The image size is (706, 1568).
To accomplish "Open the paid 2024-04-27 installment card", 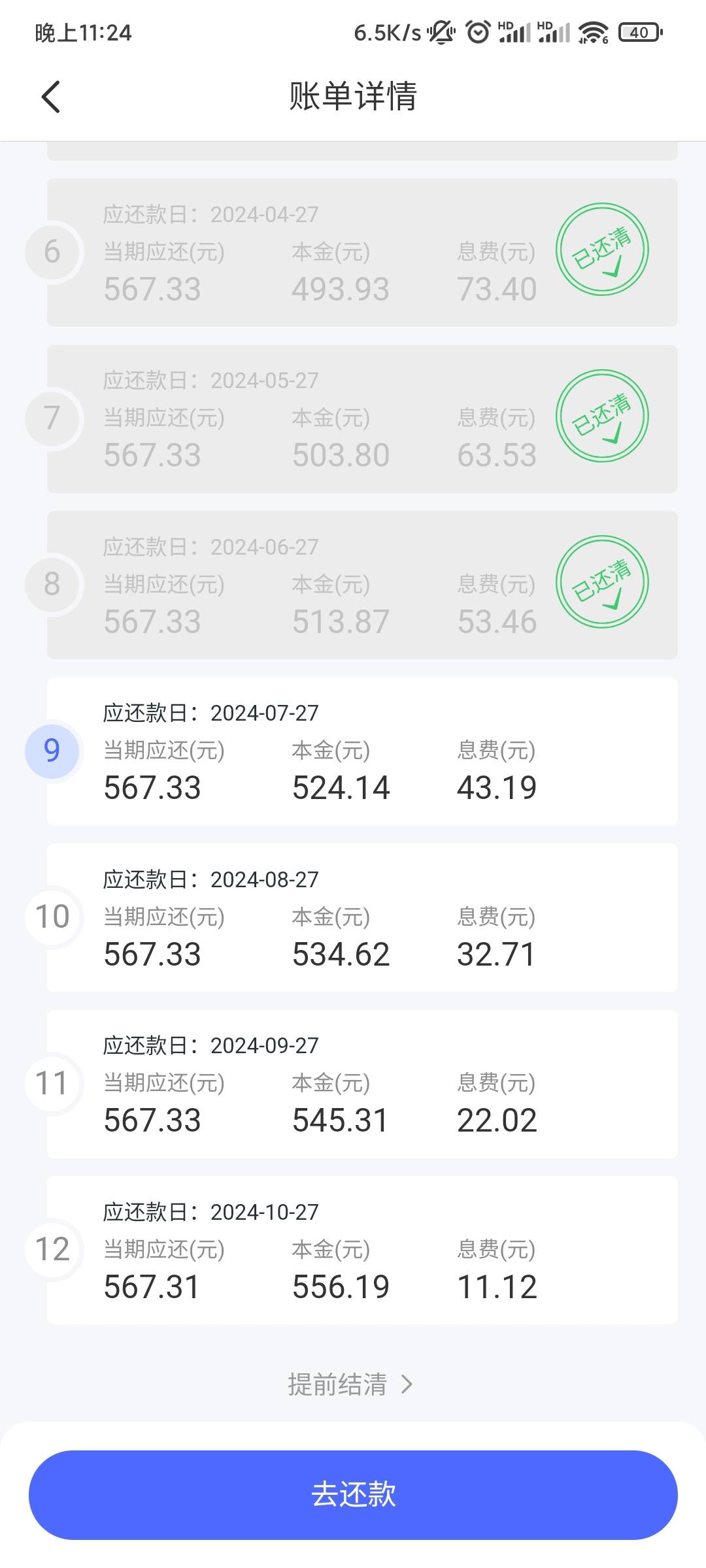I will (x=362, y=252).
